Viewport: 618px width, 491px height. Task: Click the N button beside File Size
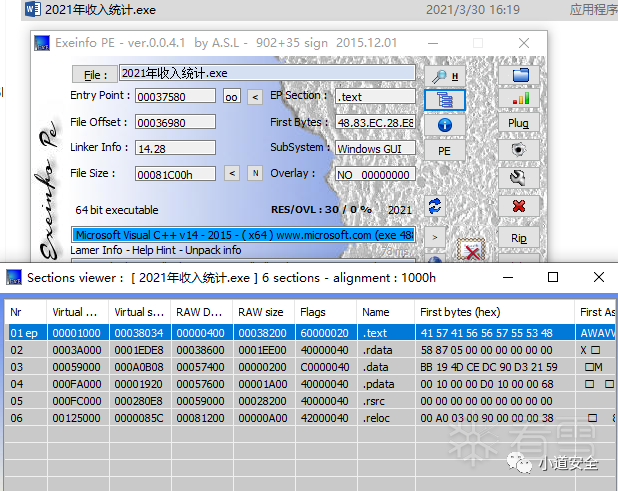[x=255, y=173]
